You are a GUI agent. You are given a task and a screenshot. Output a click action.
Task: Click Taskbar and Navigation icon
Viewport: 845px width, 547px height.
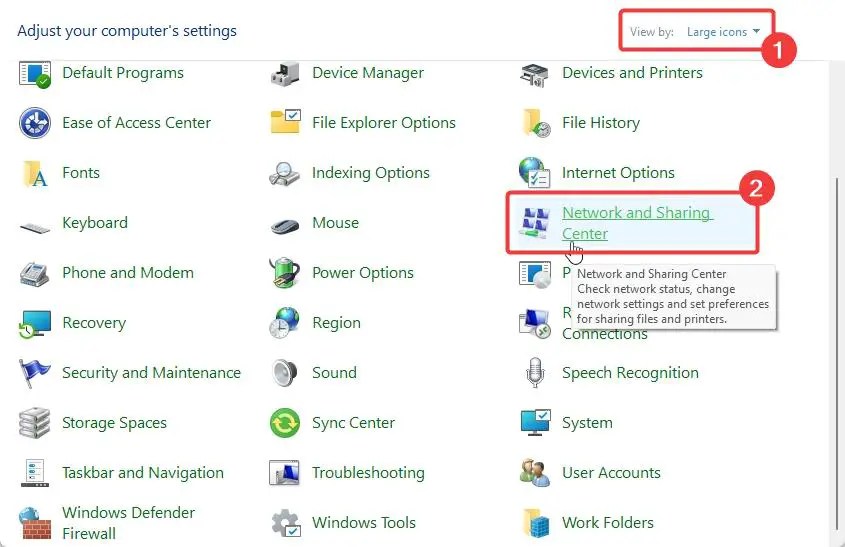click(34, 473)
